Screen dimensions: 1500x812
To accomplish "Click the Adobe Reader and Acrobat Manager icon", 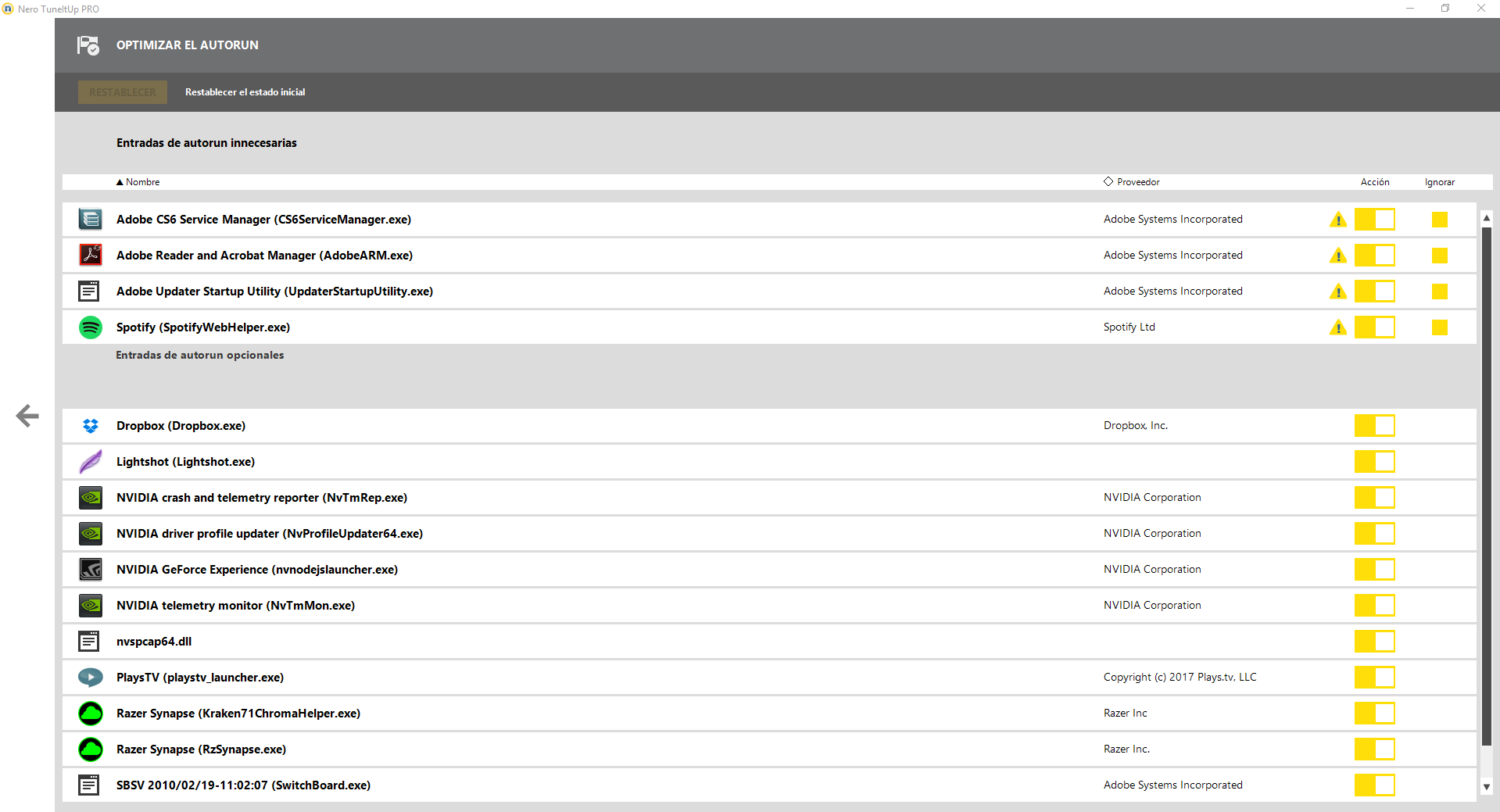I will [91, 256].
